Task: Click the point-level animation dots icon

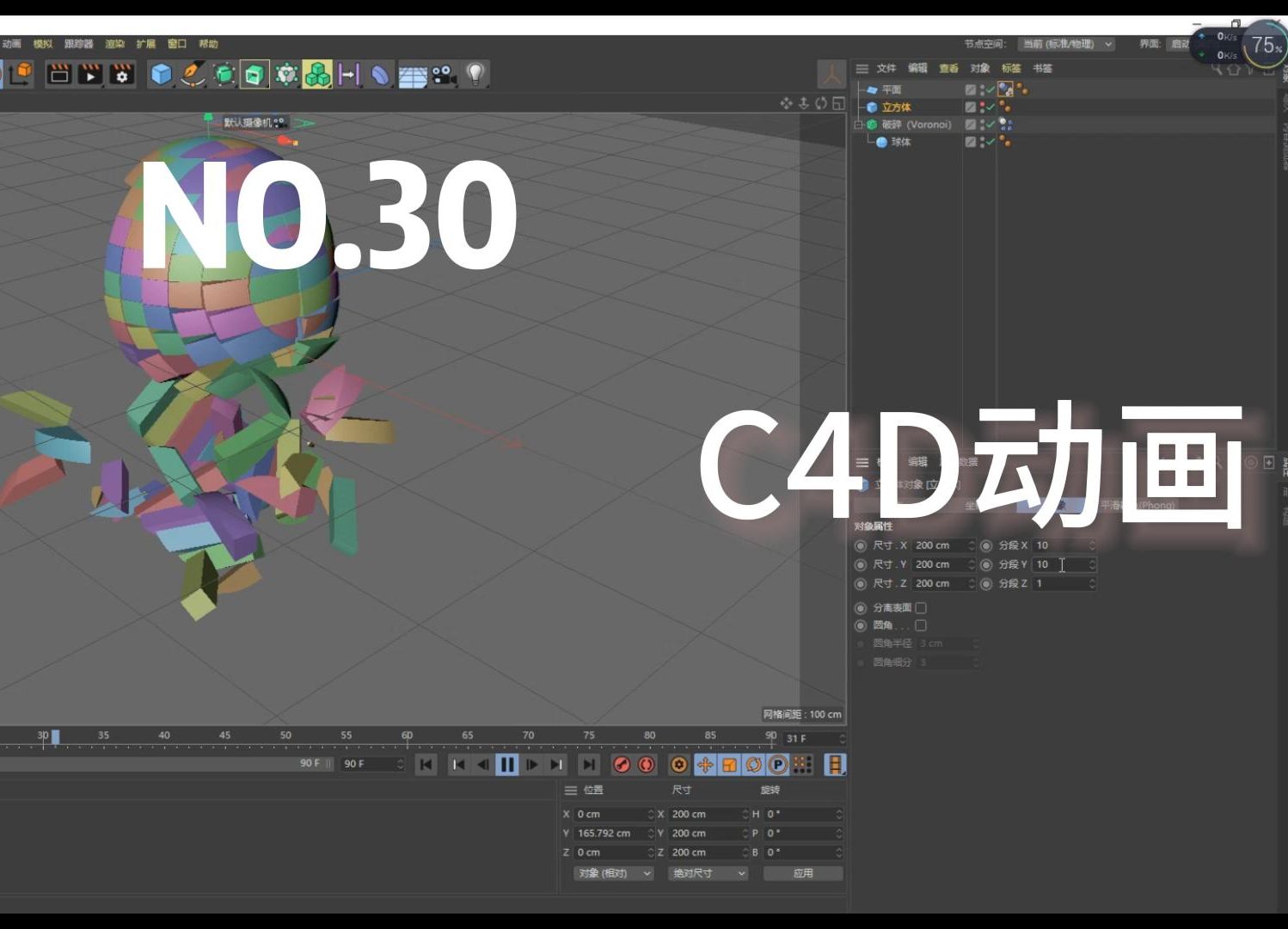Action: click(802, 765)
